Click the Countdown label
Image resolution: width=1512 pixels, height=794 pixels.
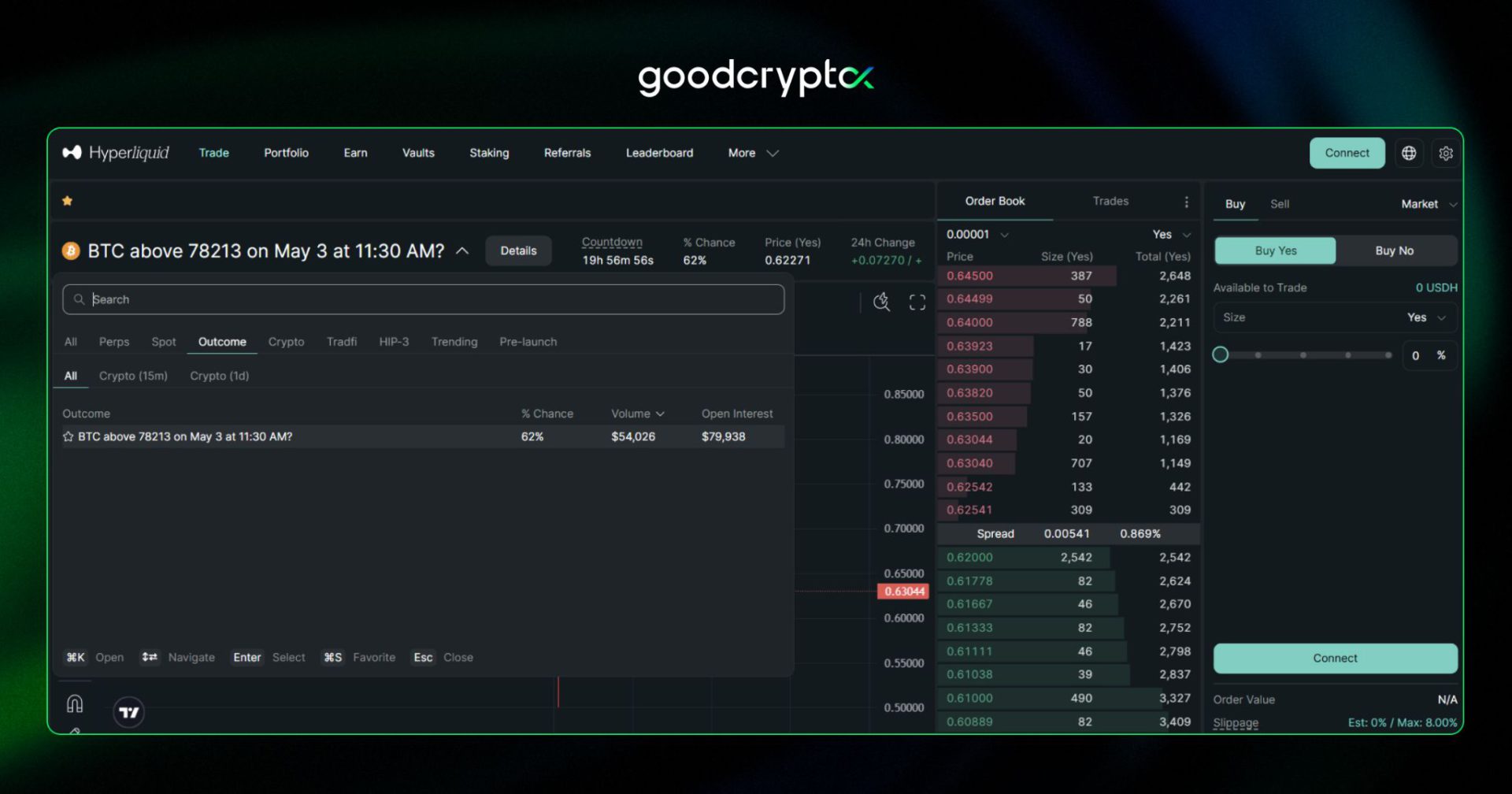(x=612, y=243)
